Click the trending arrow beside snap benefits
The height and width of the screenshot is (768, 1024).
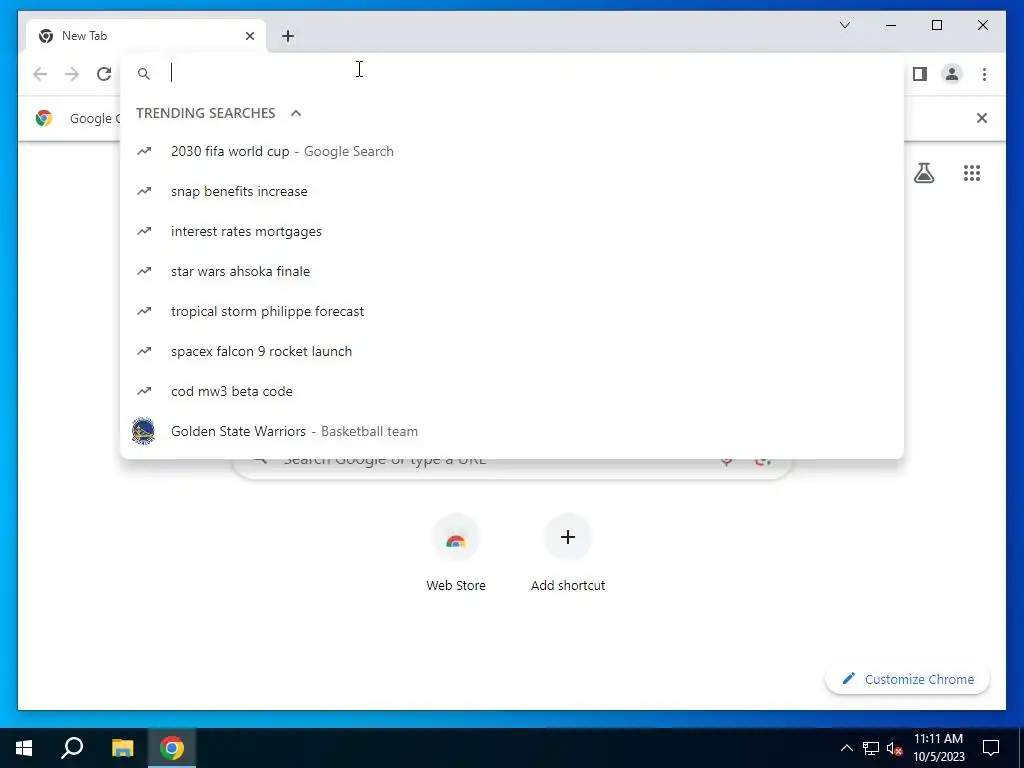144,191
